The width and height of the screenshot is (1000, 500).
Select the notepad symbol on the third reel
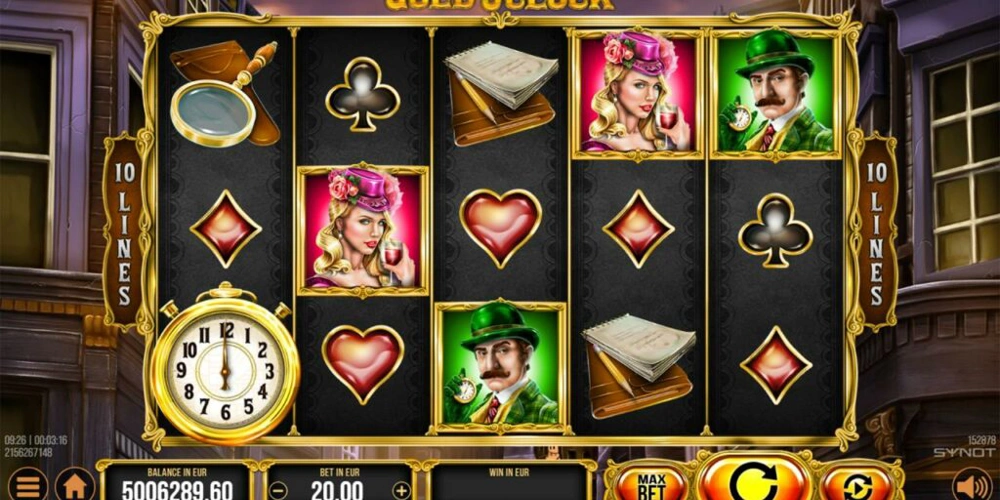click(500, 93)
